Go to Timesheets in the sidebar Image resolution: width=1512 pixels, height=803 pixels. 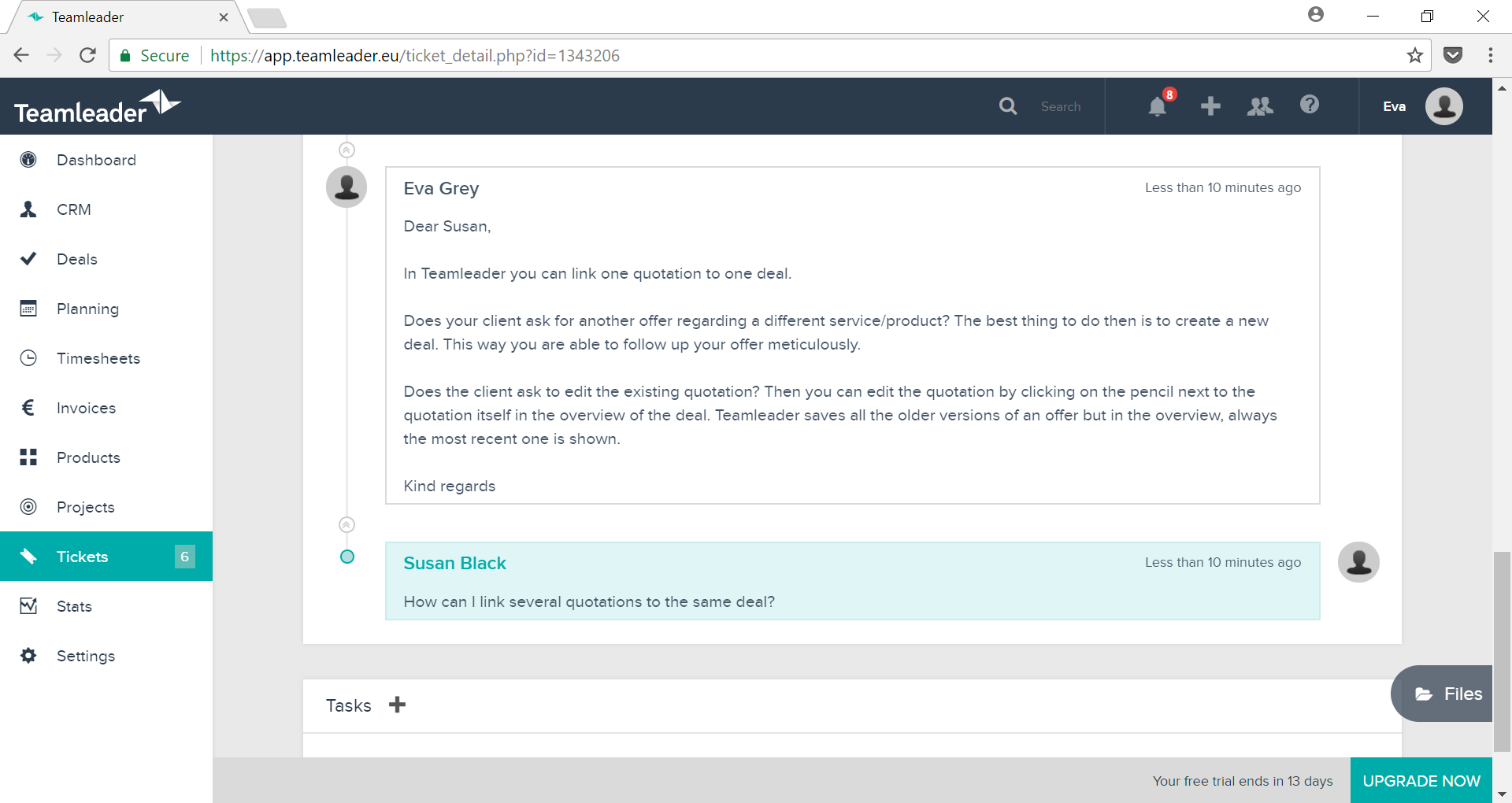click(106, 358)
